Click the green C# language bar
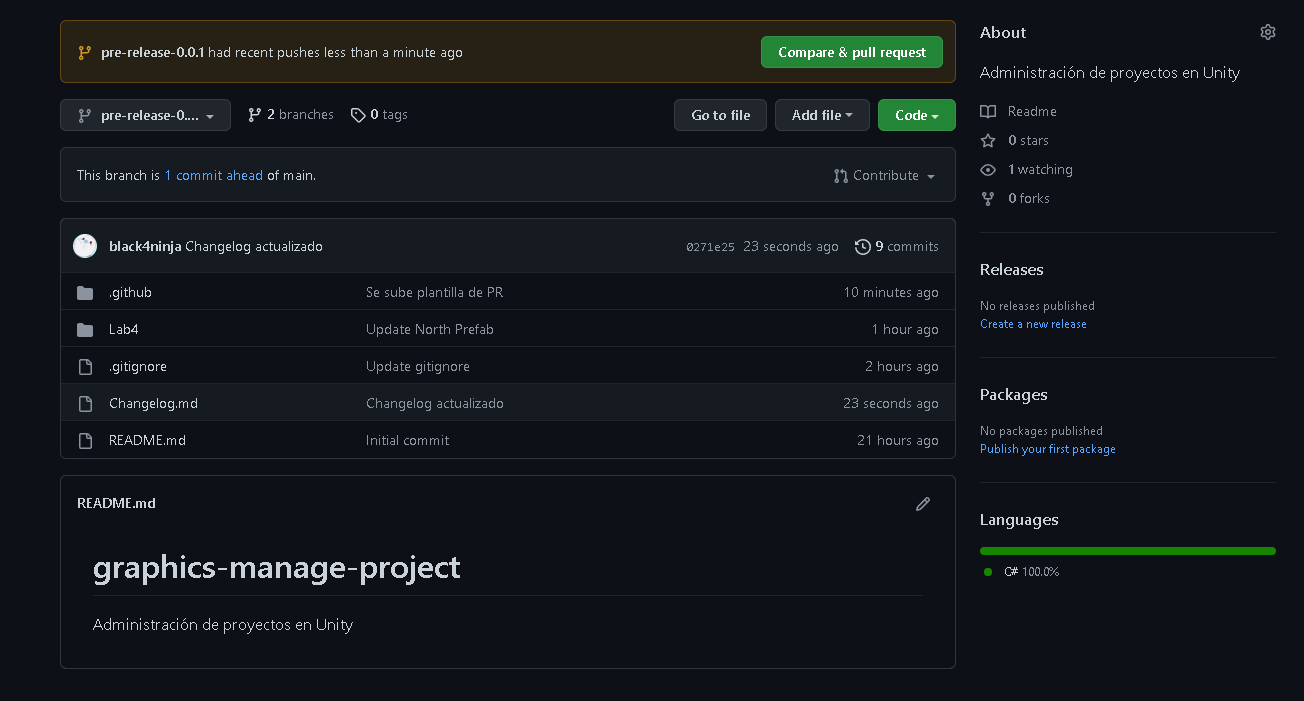Viewport: 1304px width, 701px height. 1128,551
